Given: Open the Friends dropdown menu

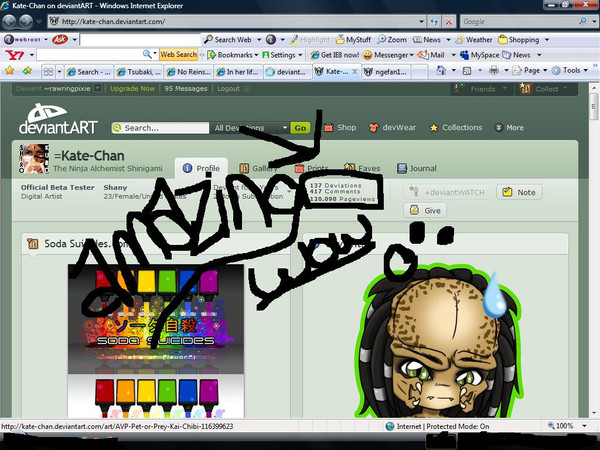Looking at the screenshot, I should [x=482, y=89].
